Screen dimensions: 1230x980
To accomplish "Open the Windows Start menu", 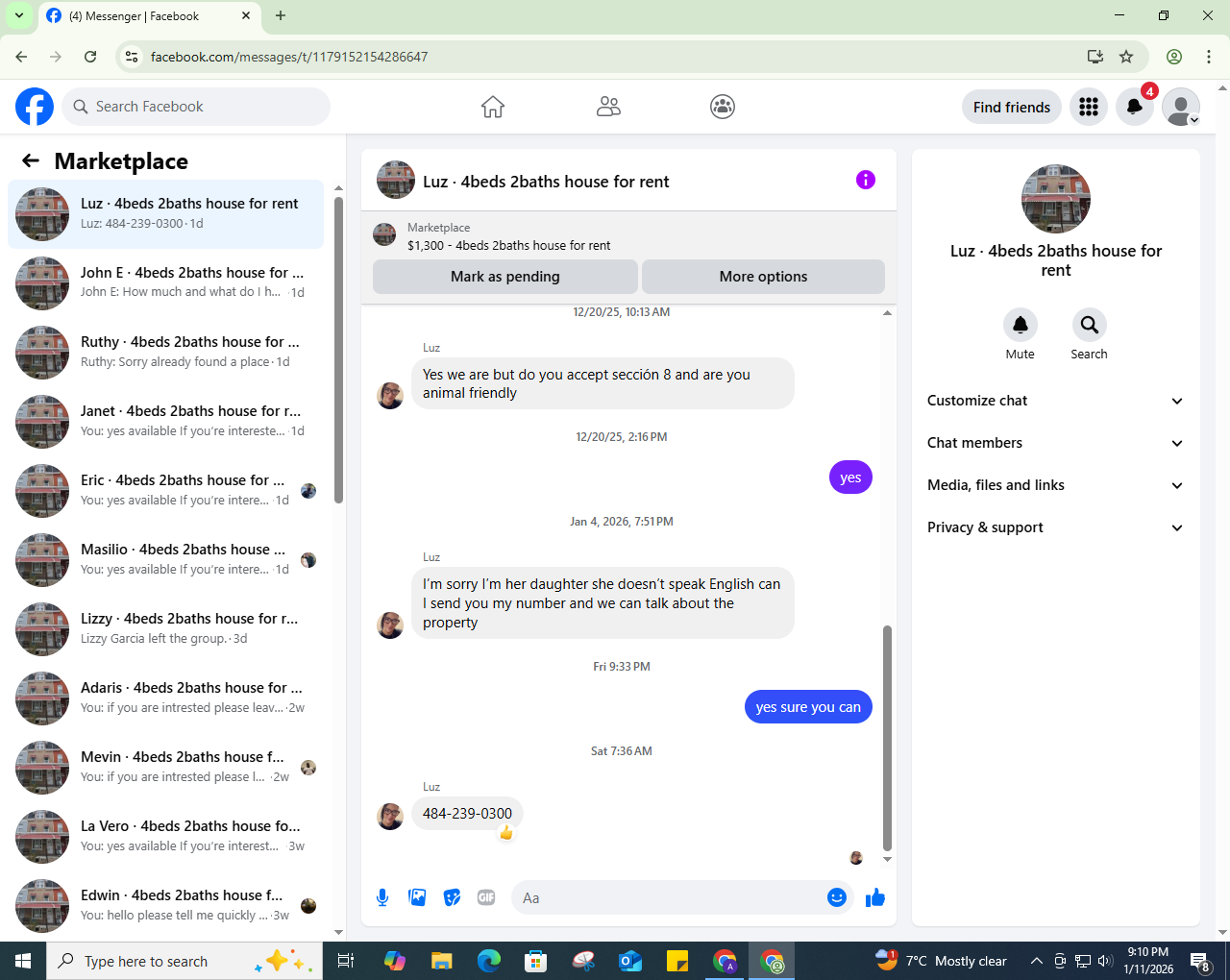I will point(23,961).
